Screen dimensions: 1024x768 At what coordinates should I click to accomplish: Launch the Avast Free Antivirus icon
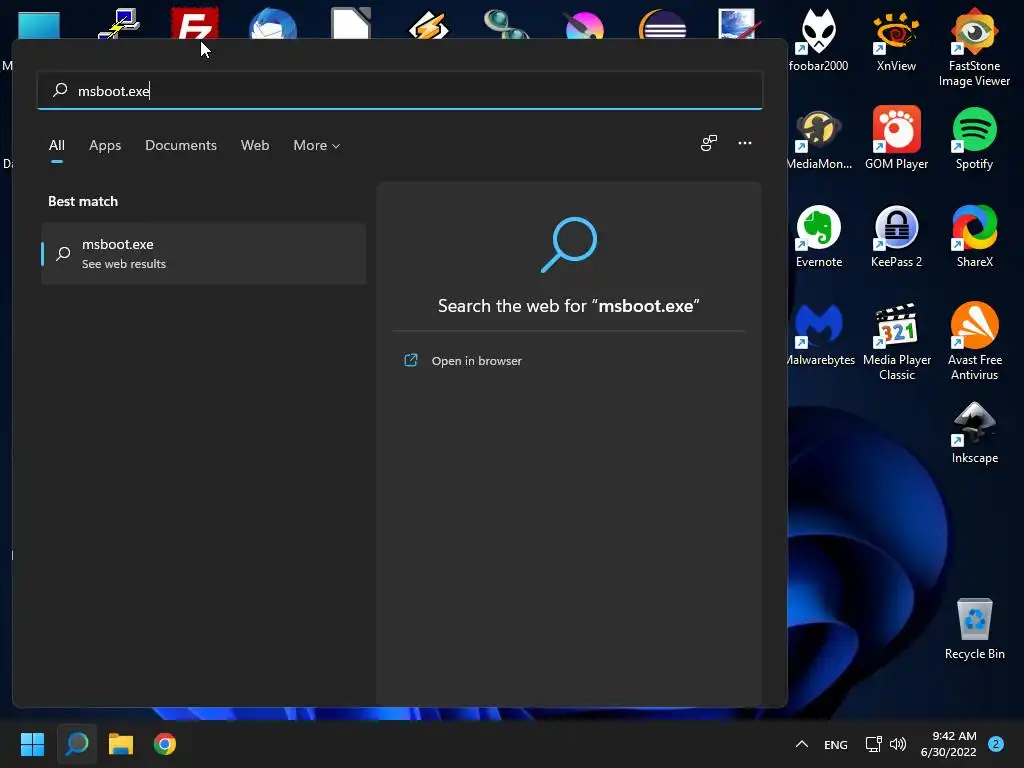(x=974, y=342)
